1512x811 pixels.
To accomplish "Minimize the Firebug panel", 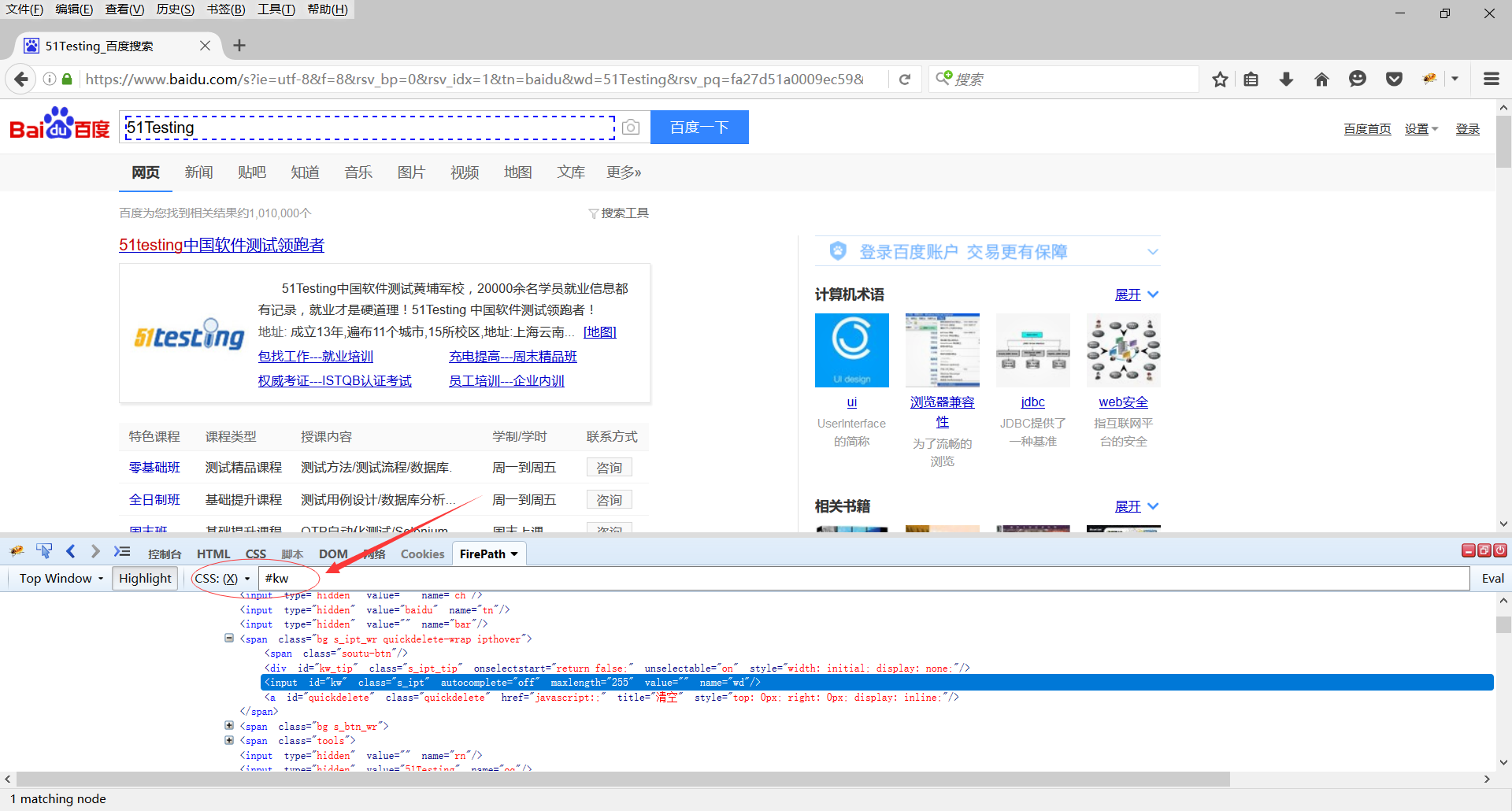I will [1469, 550].
